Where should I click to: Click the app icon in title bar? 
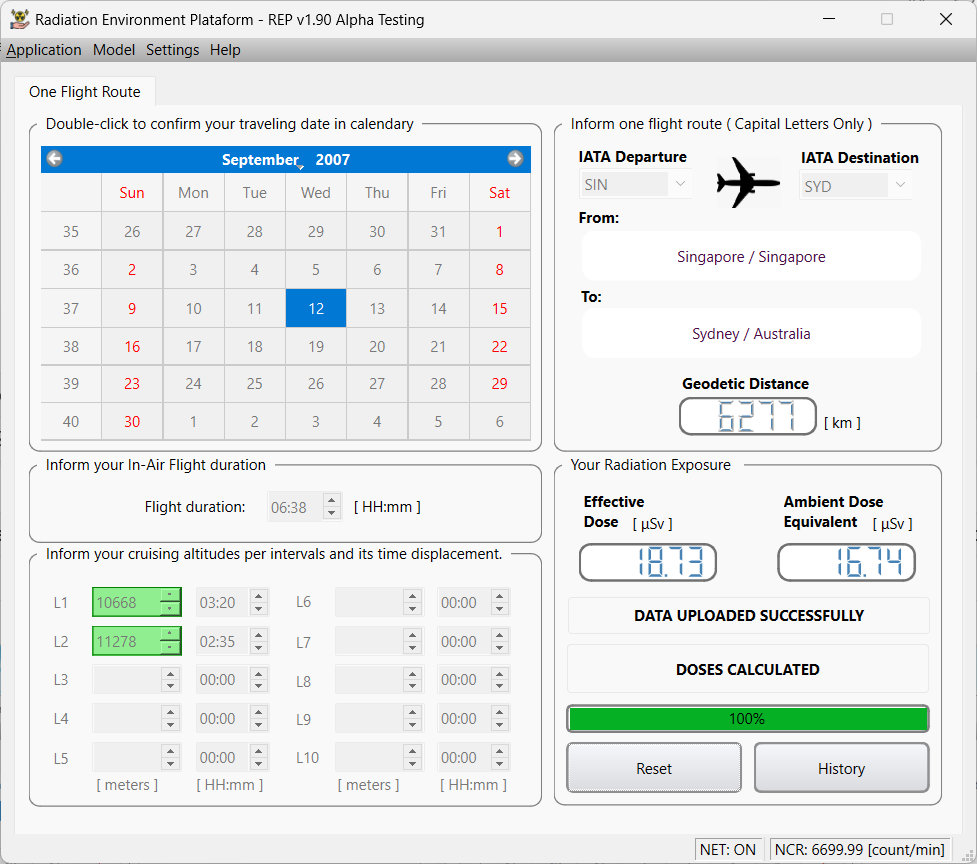point(19,19)
